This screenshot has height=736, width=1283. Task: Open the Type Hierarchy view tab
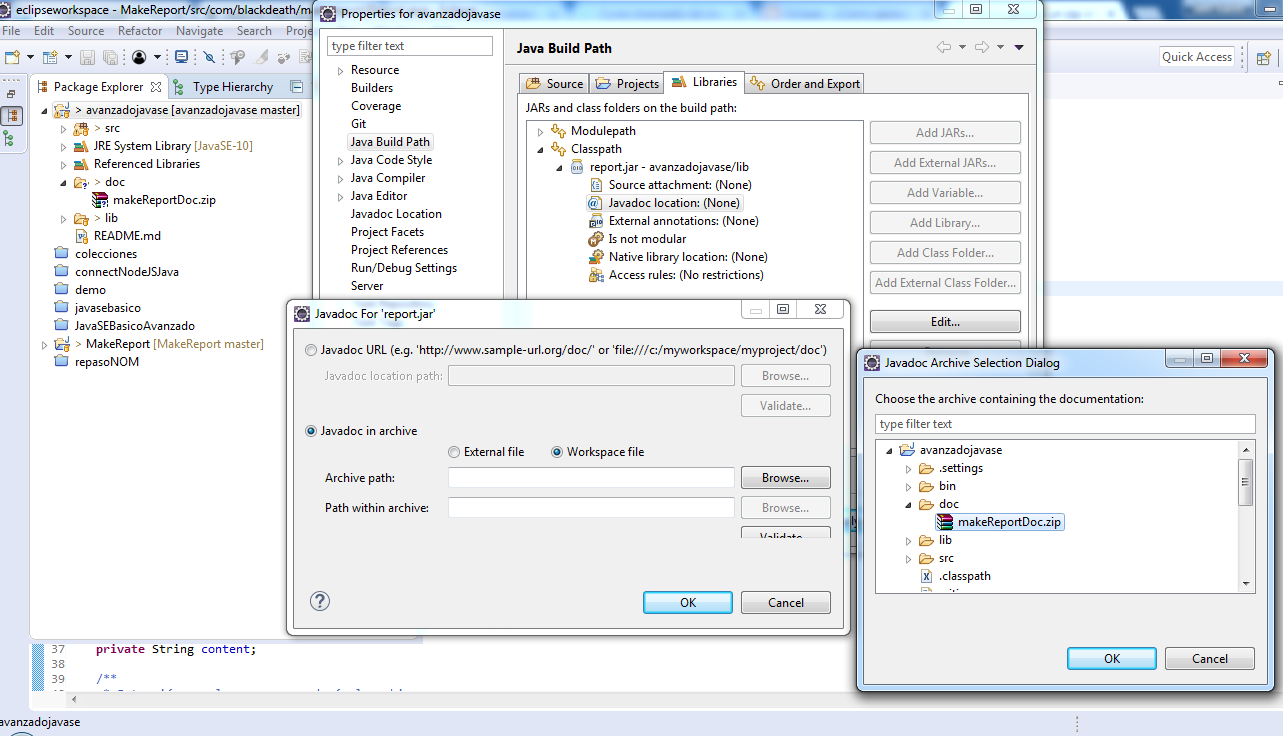coord(222,87)
